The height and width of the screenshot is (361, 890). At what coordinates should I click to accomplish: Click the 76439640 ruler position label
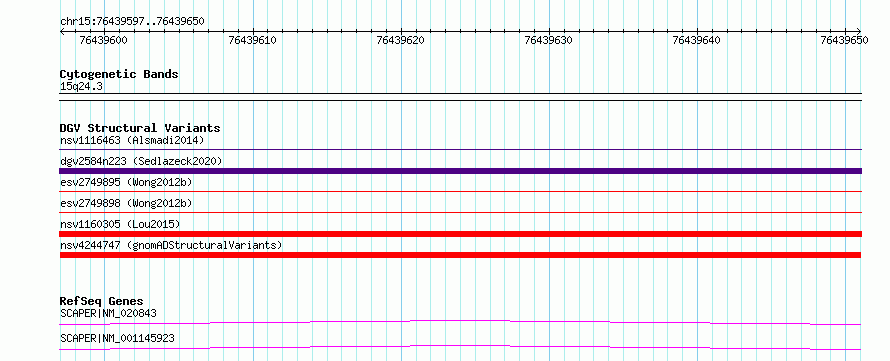click(696, 40)
